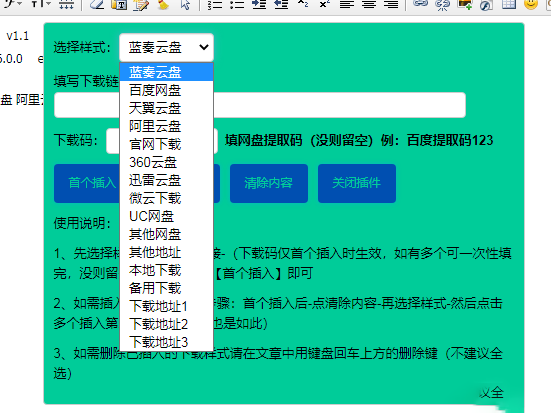Click the 清除内容 button
551x416 pixels.
(x=269, y=183)
